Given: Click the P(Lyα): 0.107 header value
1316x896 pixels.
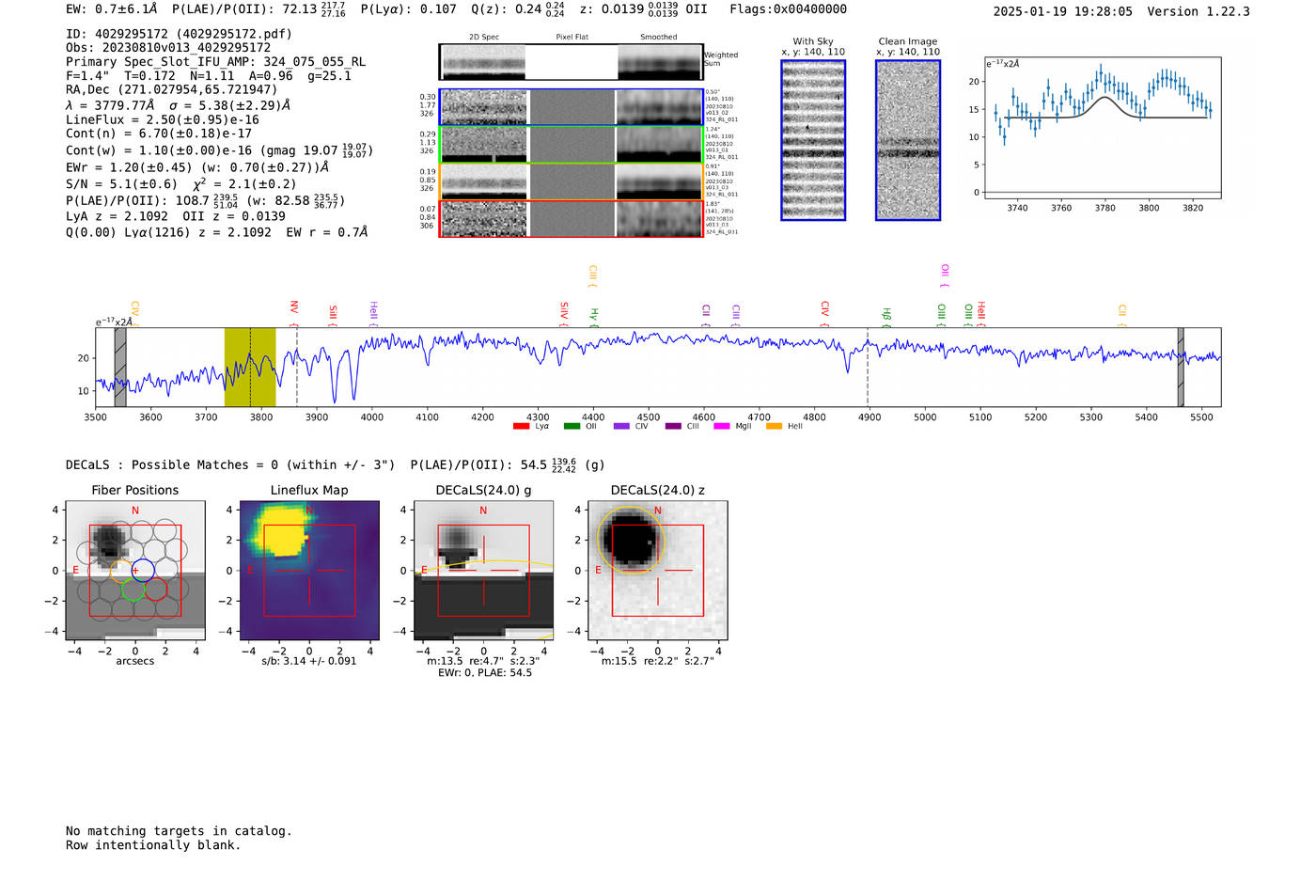Looking at the screenshot, I should 408,9.
